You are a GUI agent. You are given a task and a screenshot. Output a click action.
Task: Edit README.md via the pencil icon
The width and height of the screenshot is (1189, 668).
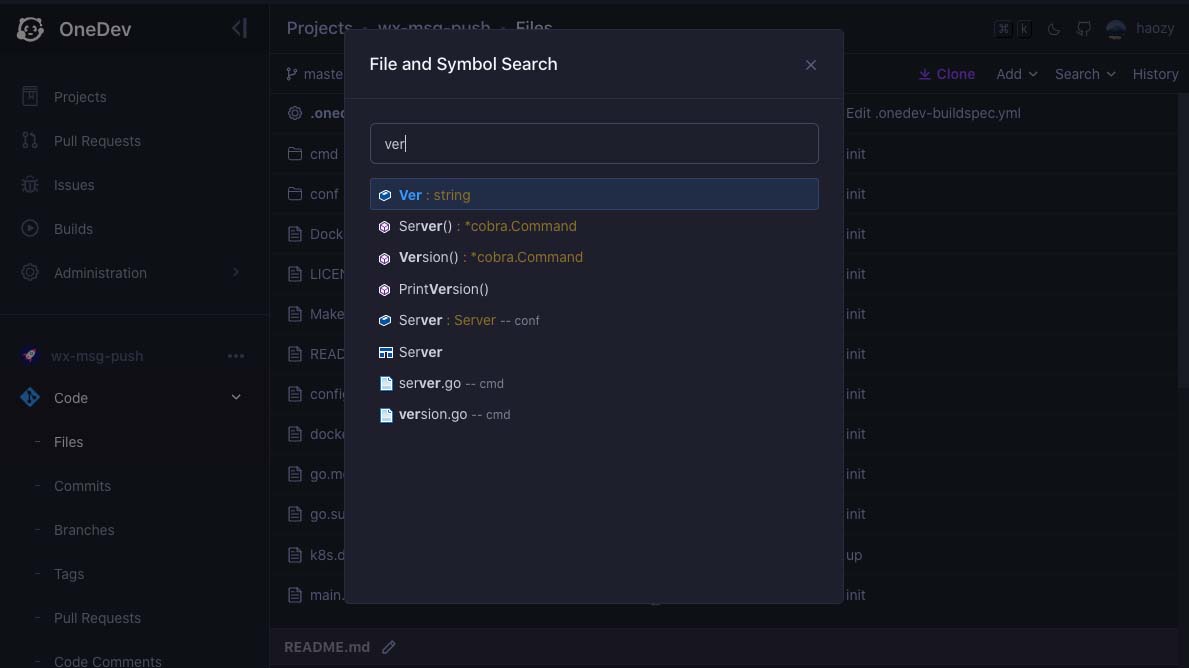pos(388,647)
